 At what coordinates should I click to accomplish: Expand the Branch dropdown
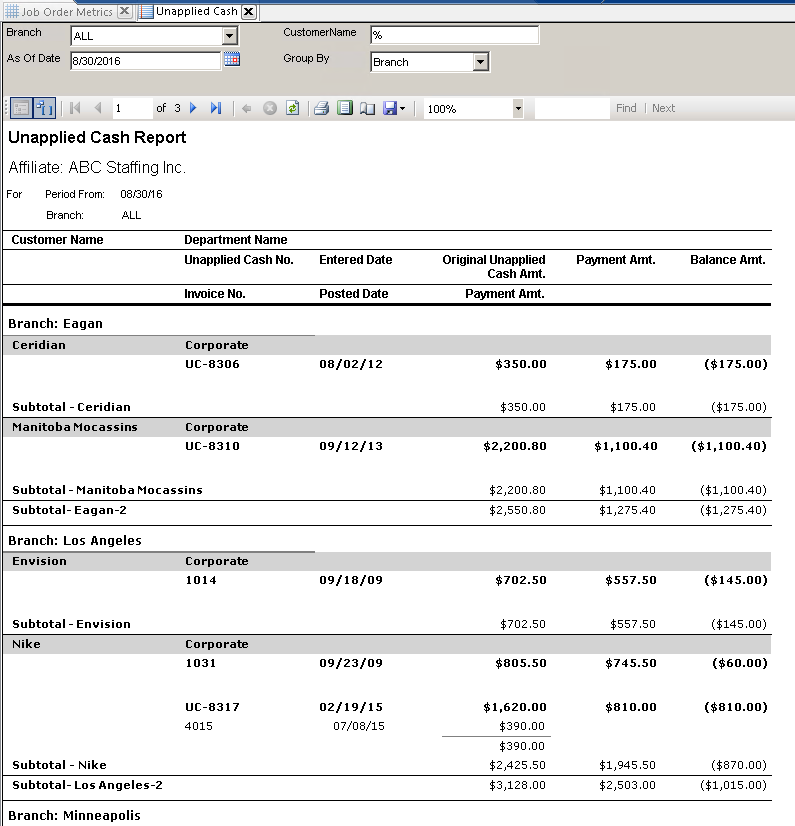click(x=230, y=36)
